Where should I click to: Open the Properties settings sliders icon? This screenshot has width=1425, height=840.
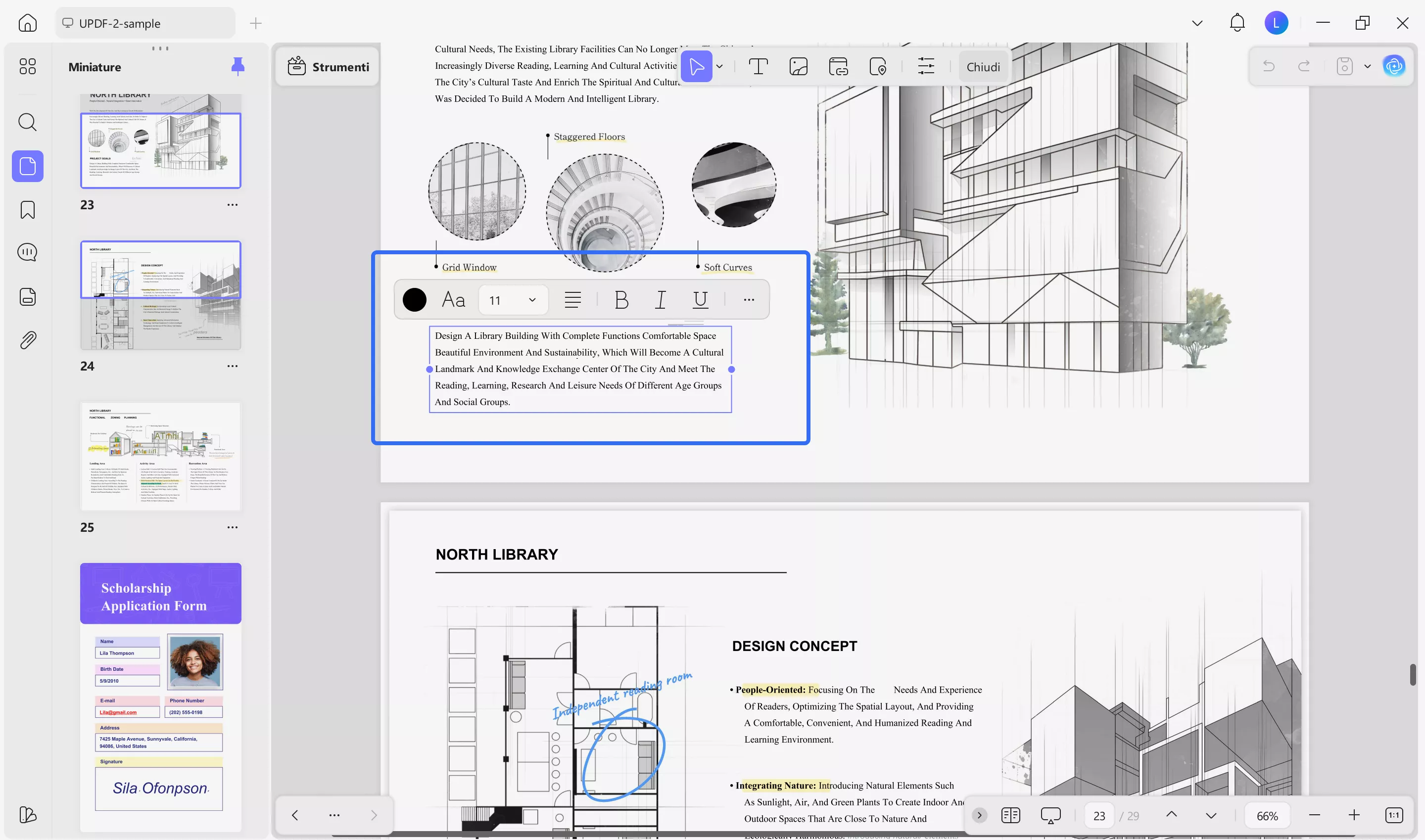[x=926, y=66]
